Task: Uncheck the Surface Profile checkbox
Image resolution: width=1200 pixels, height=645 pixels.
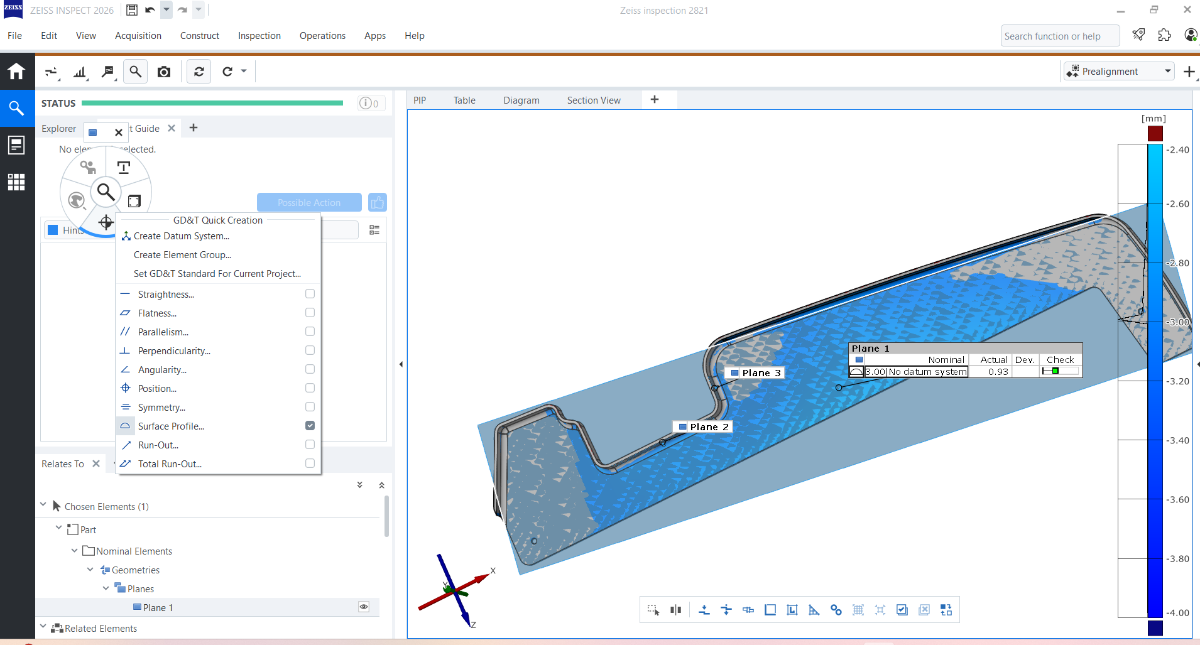Action: tap(310, 426)
